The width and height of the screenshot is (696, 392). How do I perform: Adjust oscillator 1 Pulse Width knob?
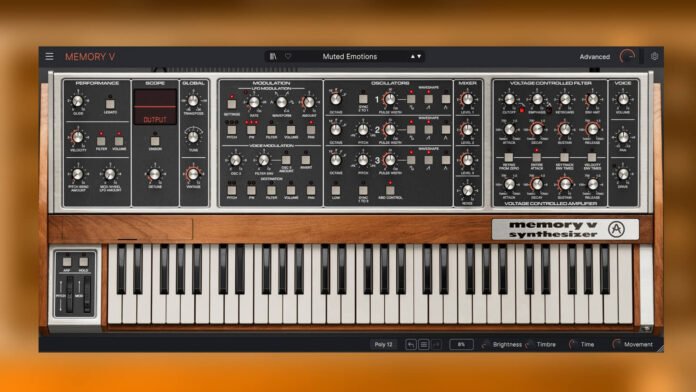[x=390, y=99]
